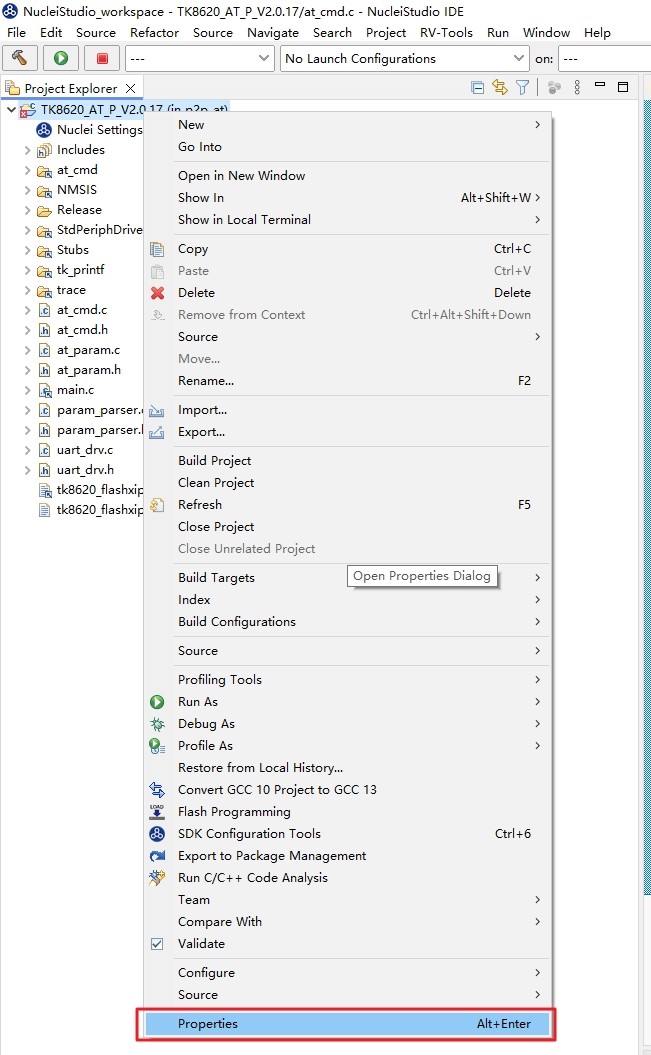Screen dimensions: 651x1055
Task: Click the Run As green icon
Action: pyautogui.click(x=157, y=702)
